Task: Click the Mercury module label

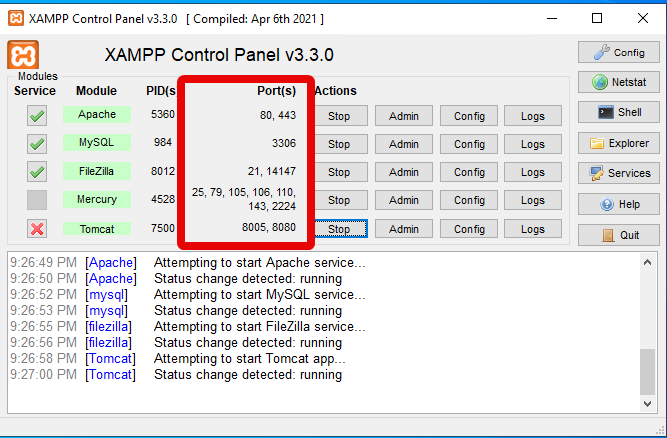Action: pos(97,199)
